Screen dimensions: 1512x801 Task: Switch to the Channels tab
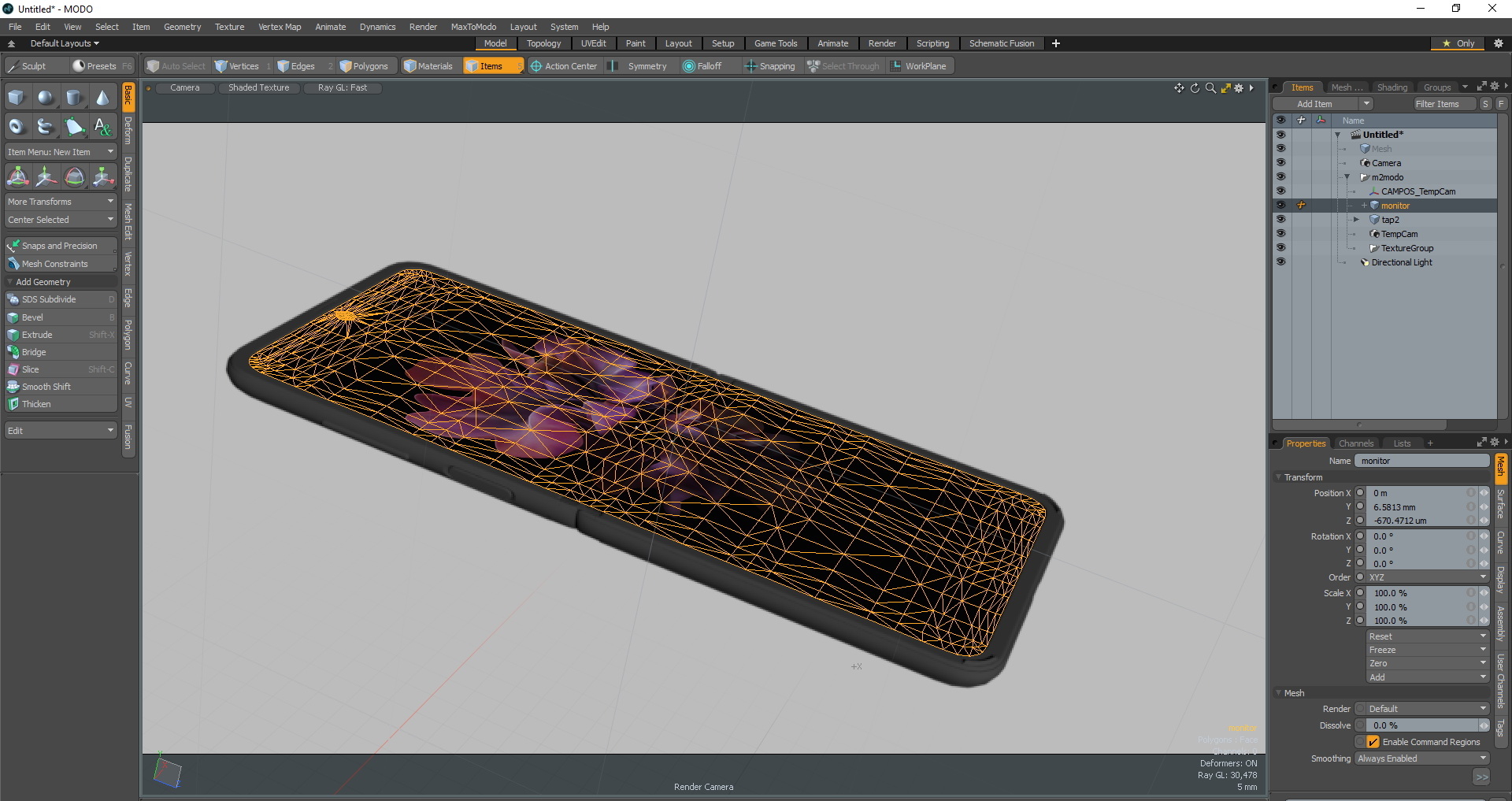pyautogui.click(x=1355, y=443)
